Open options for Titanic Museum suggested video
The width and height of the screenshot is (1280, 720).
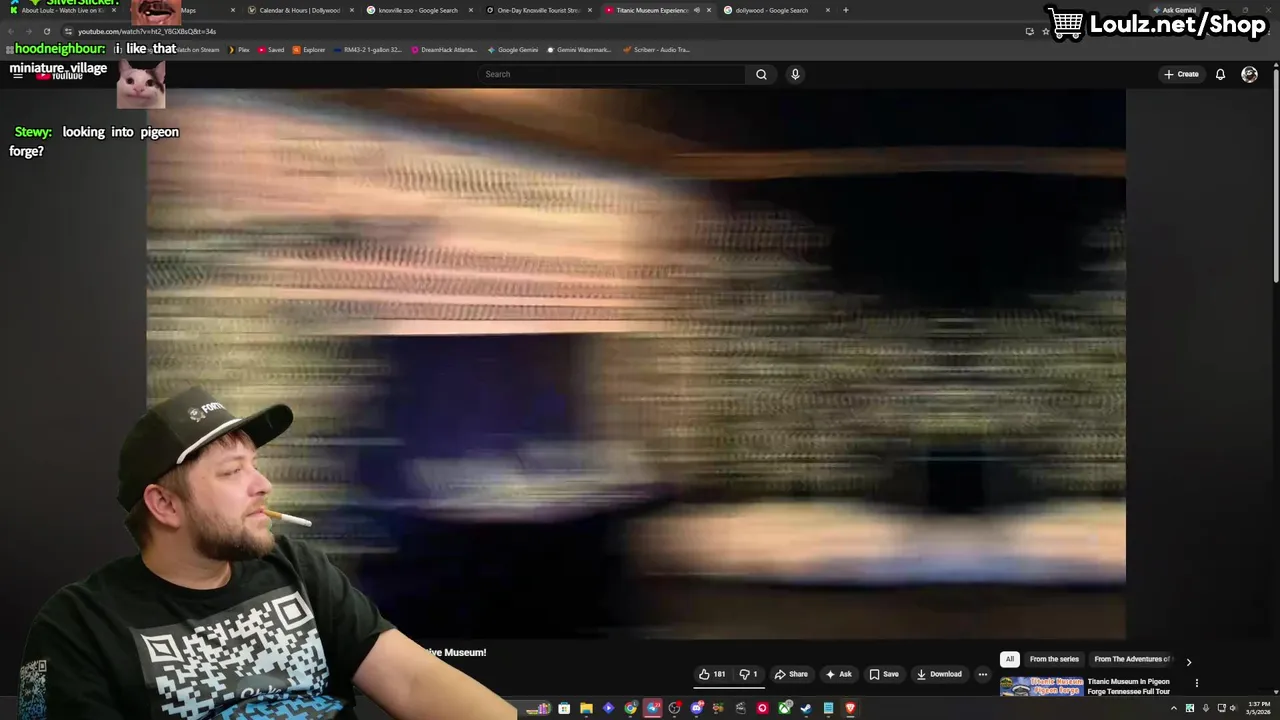tap(1196, 684)
